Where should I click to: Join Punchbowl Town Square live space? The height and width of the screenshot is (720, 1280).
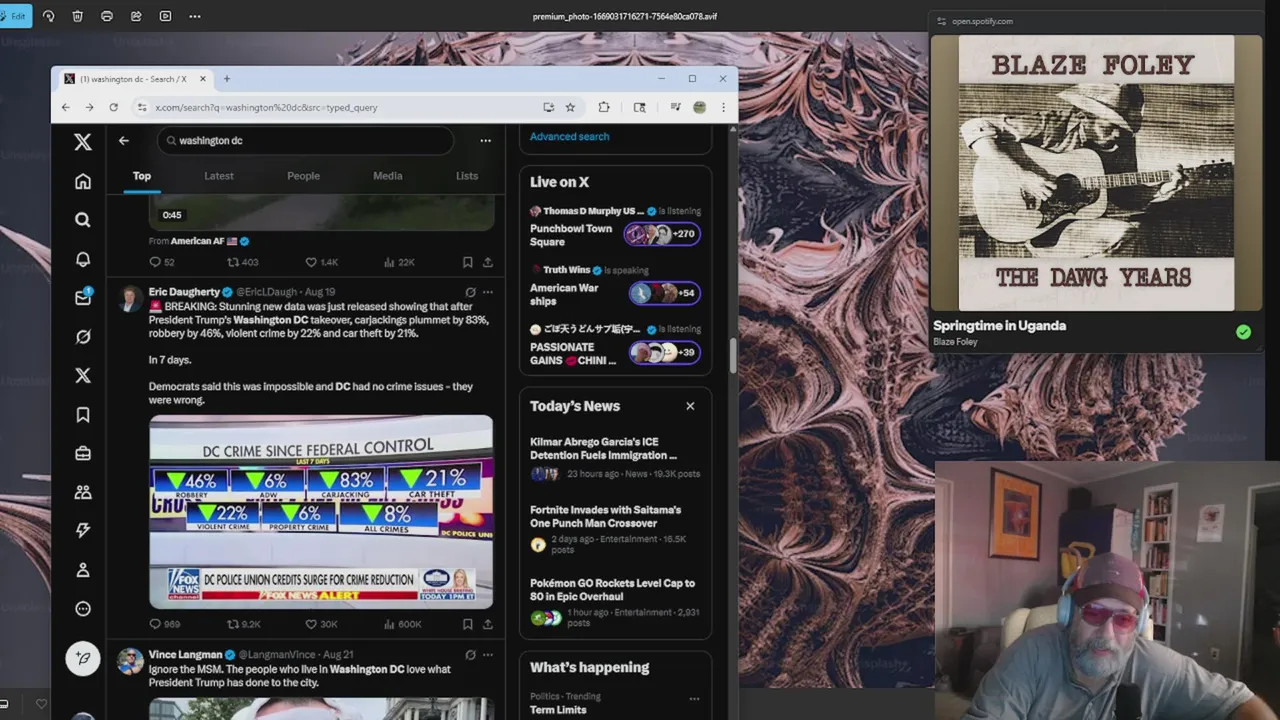point(615,235)
